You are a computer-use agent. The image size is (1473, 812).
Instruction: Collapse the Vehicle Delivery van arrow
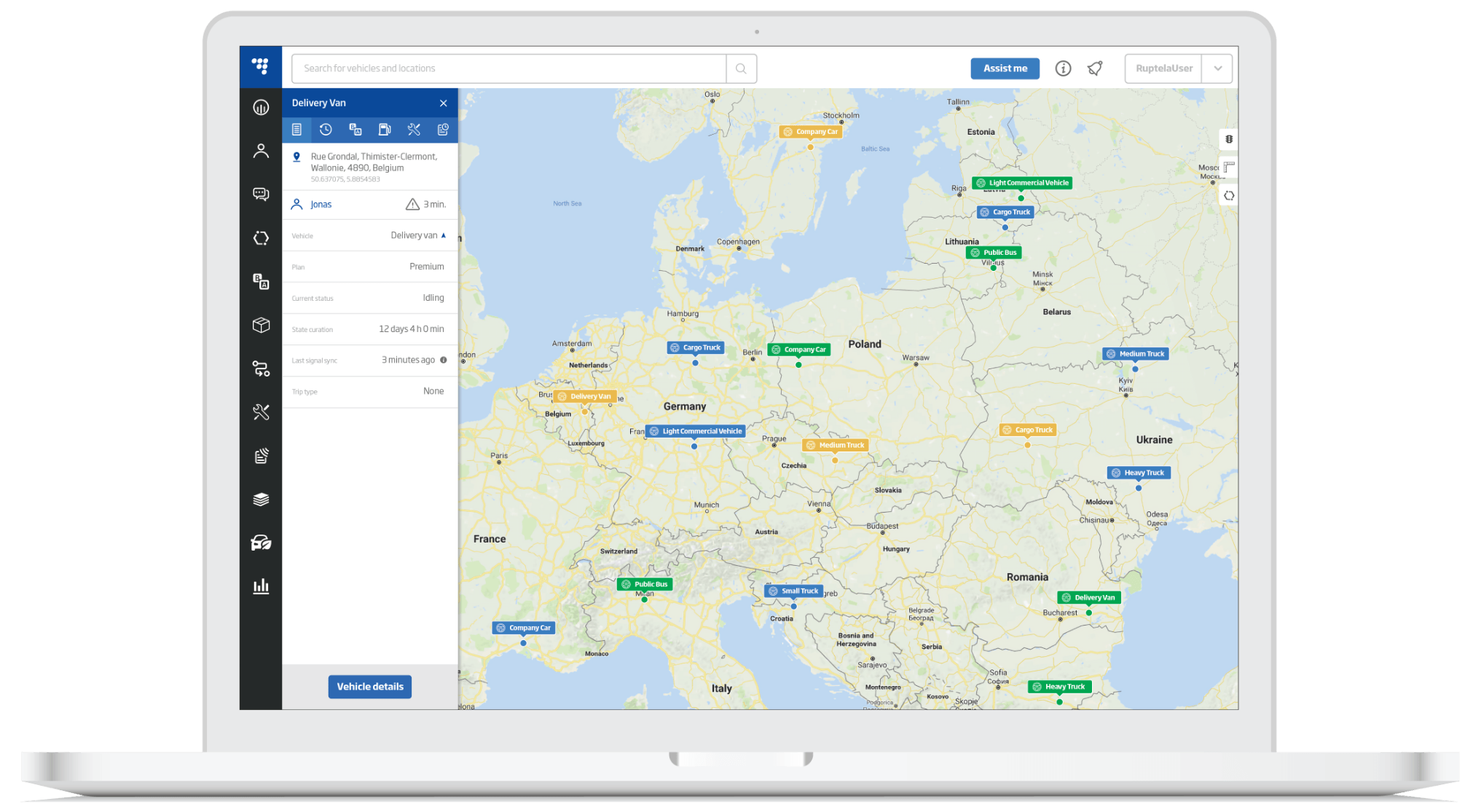[x=444, y=235]
